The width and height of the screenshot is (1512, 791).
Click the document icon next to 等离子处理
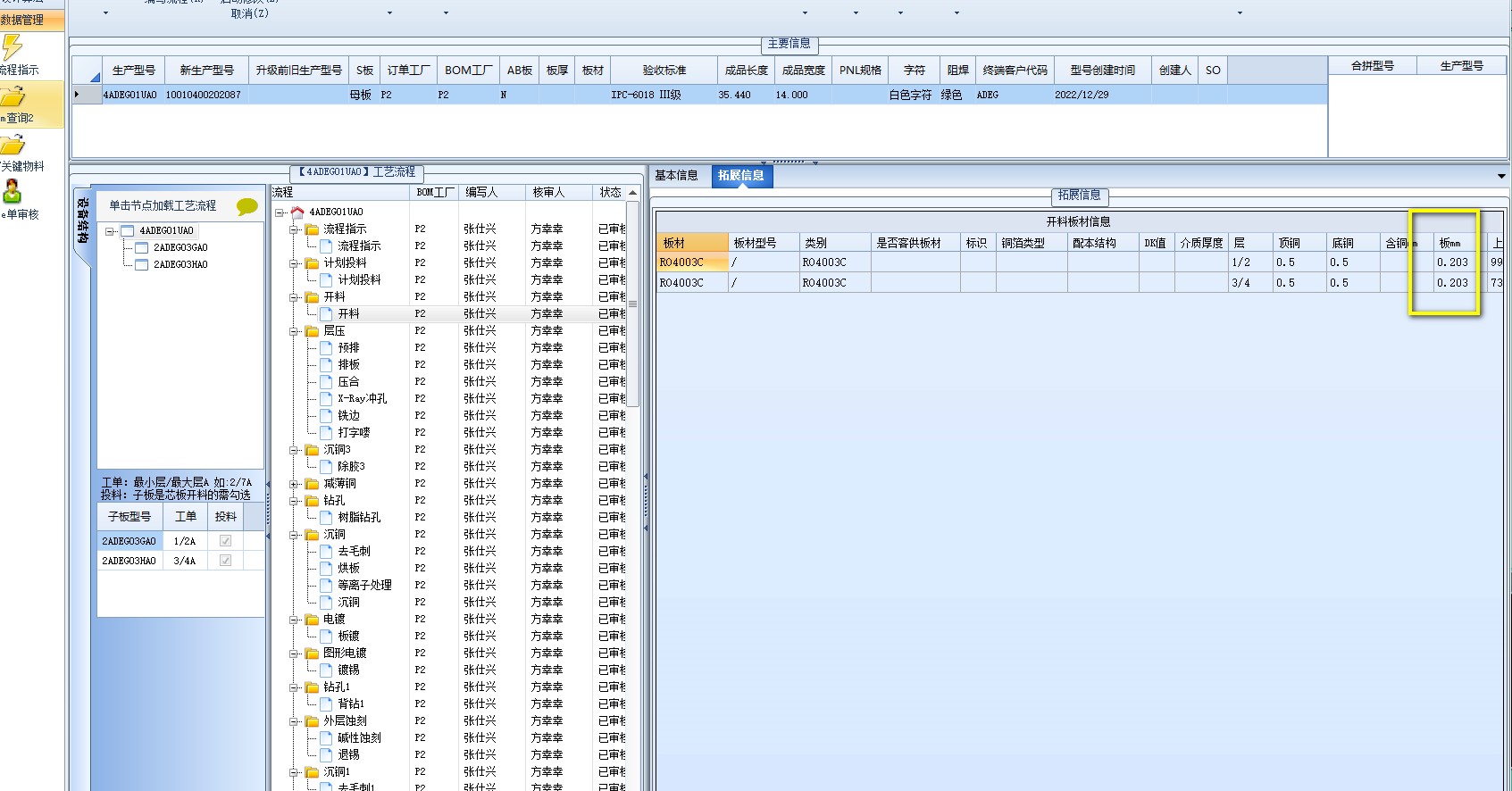click(326, 586)
